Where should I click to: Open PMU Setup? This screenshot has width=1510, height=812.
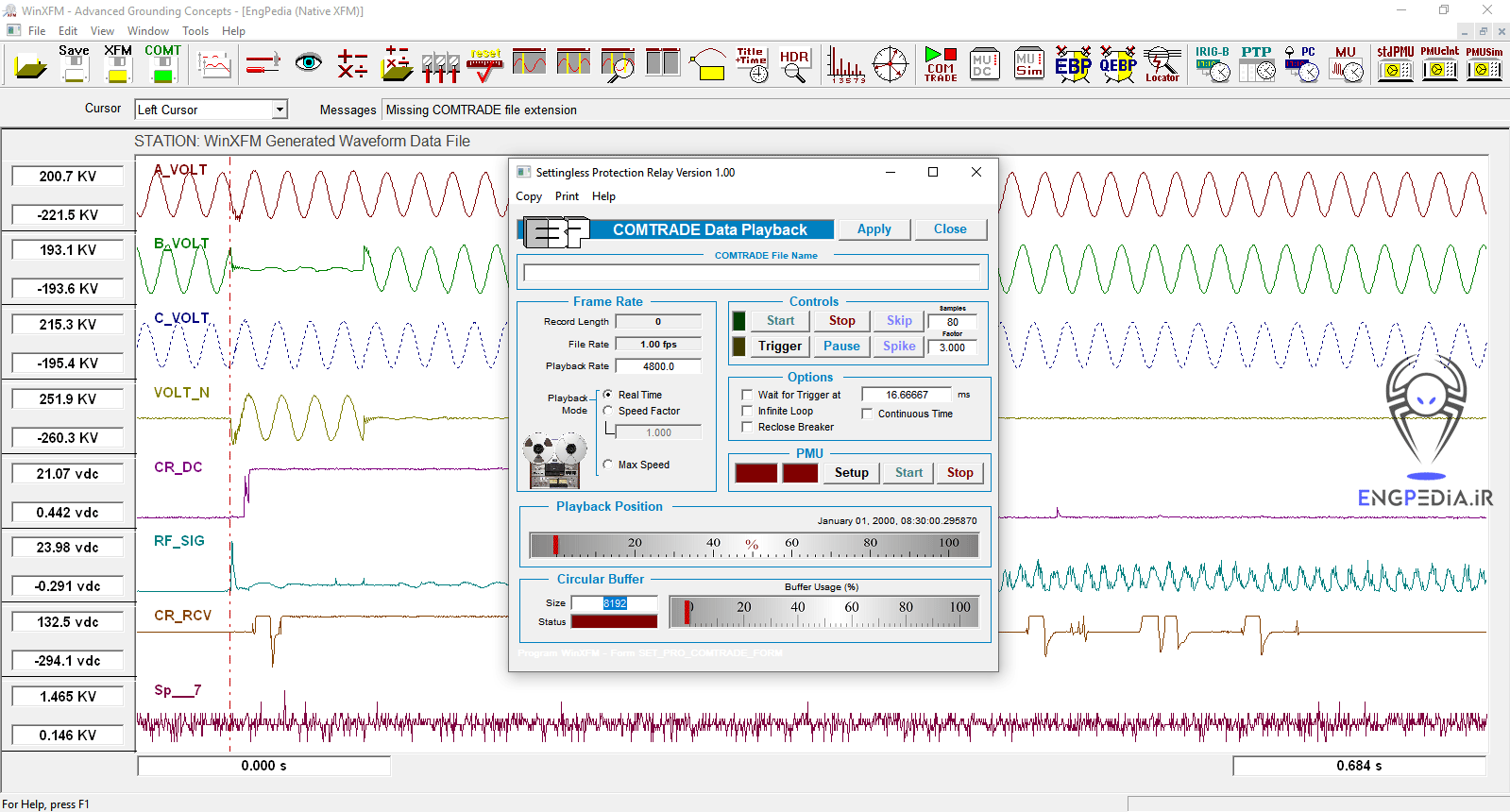(852, 473)
